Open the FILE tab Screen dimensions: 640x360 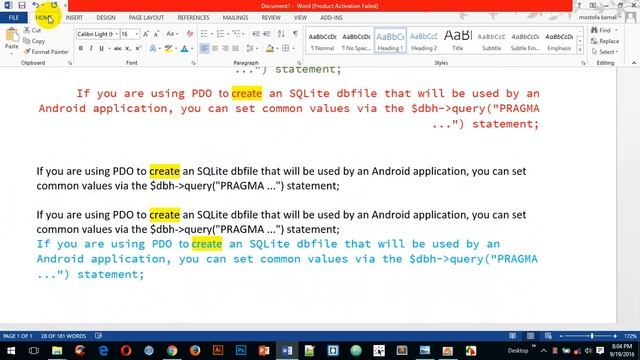(x=13, y=18)
